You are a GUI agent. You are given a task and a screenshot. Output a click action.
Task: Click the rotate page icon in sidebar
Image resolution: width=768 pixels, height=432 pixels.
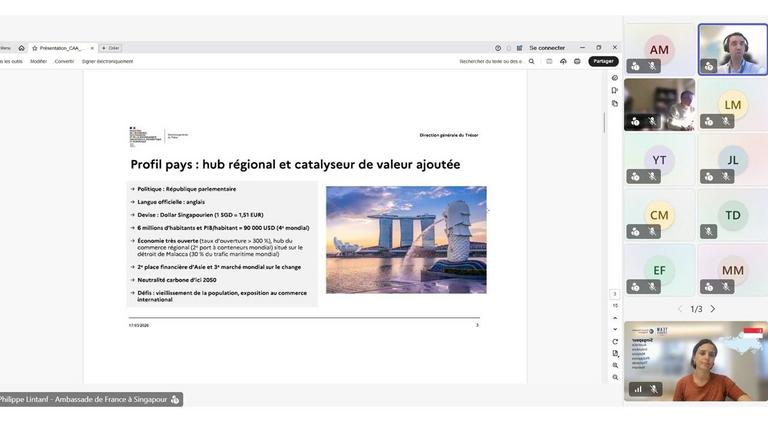615,341
